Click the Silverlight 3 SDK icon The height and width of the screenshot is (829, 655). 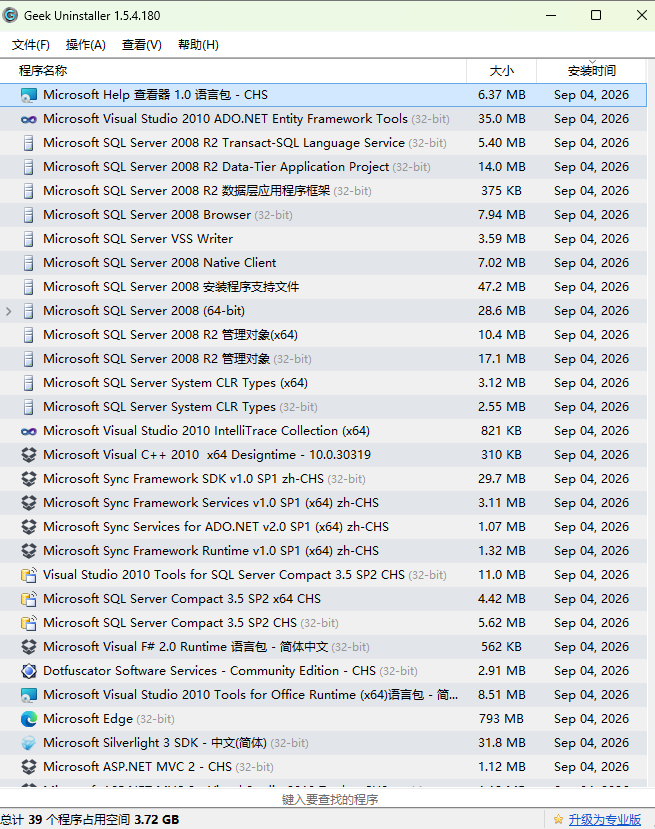pos(29,743)
